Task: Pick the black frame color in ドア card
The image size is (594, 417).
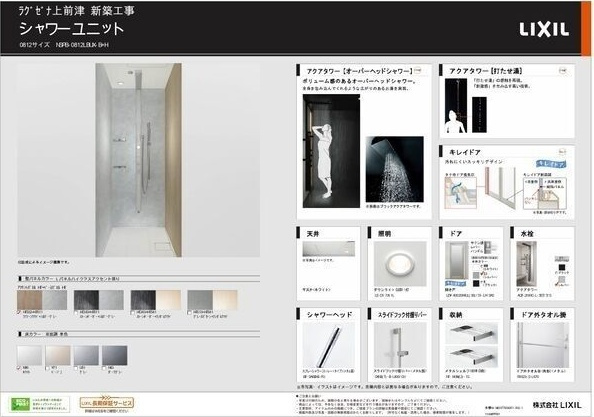Action: tap(476, 283)
